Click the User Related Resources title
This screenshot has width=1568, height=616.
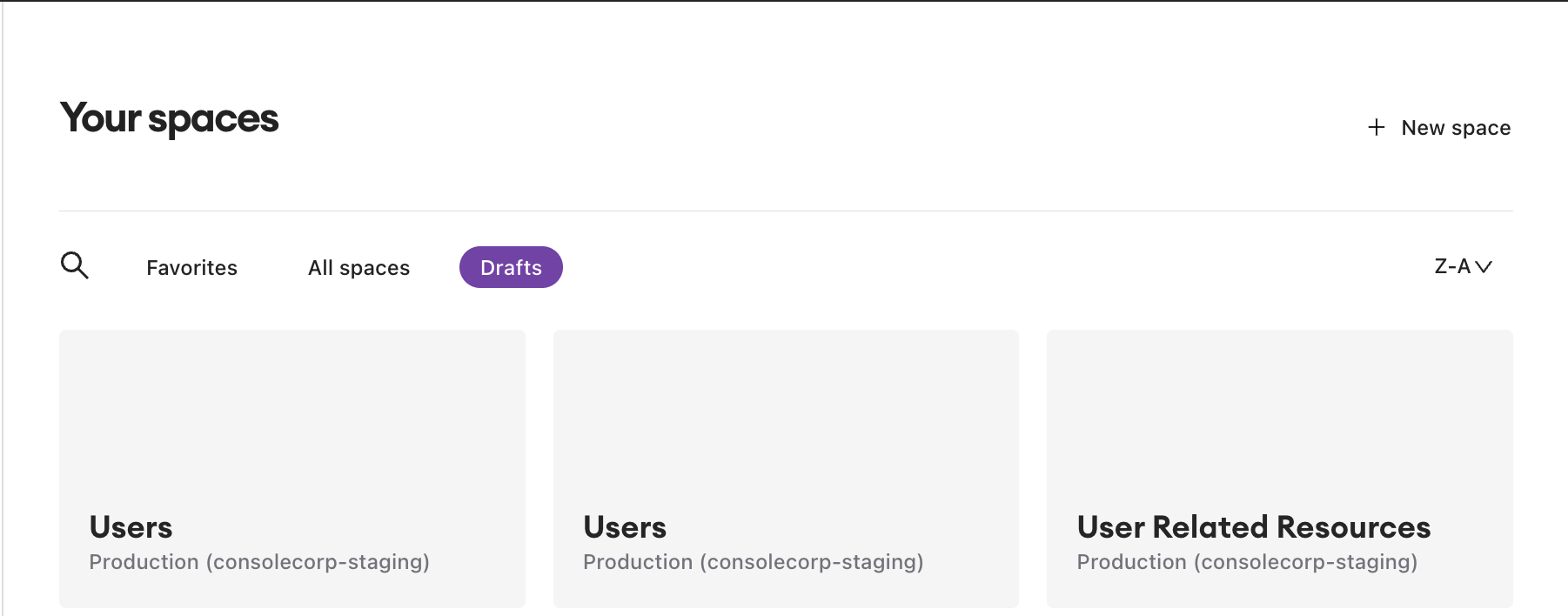(1253, 527)
